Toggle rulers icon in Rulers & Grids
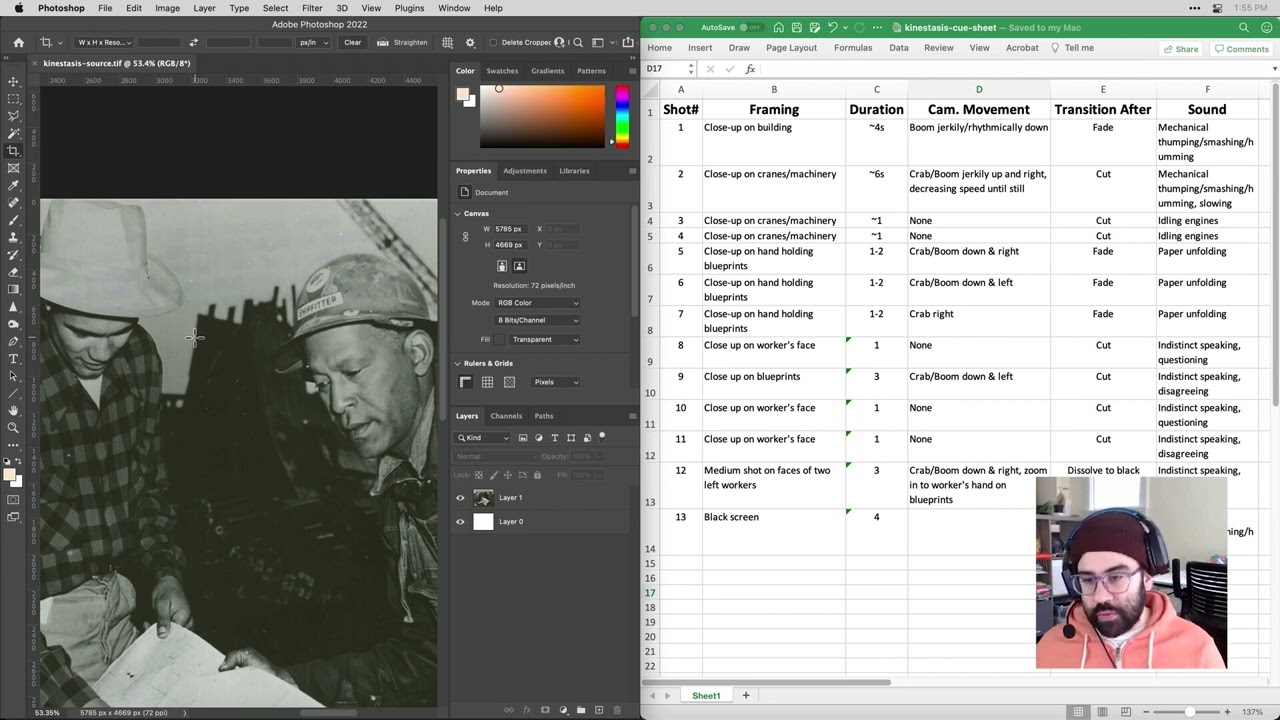Viewport: 1280px width, 720px height. click(465, 382)
